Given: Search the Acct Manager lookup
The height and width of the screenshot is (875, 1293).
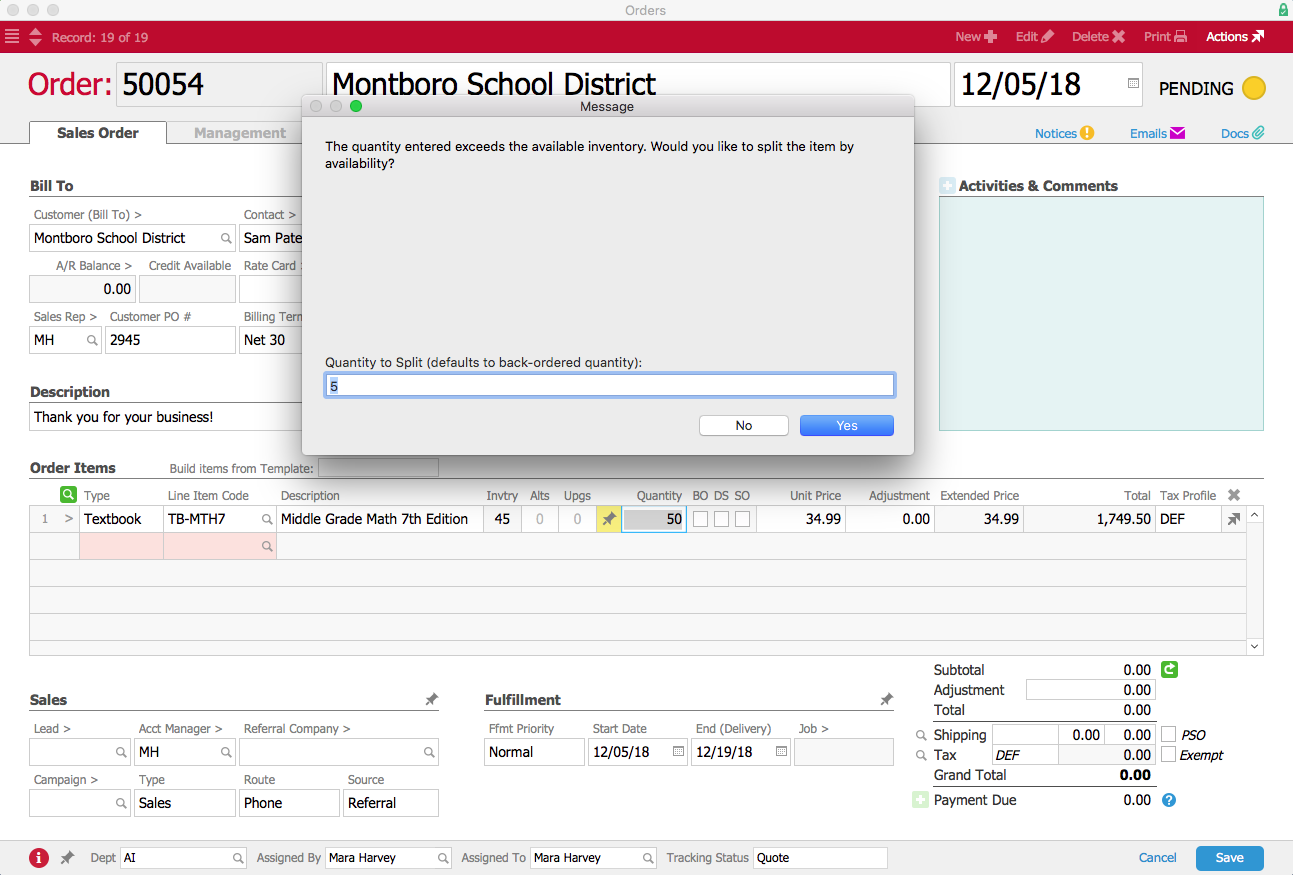Looking at the screenshot, I should [226, 752].
